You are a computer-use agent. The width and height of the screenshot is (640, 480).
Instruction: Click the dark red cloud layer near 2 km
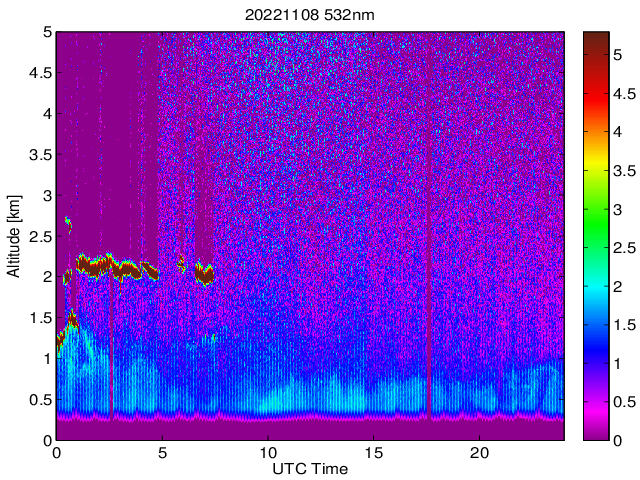click(x=98, y=267)
